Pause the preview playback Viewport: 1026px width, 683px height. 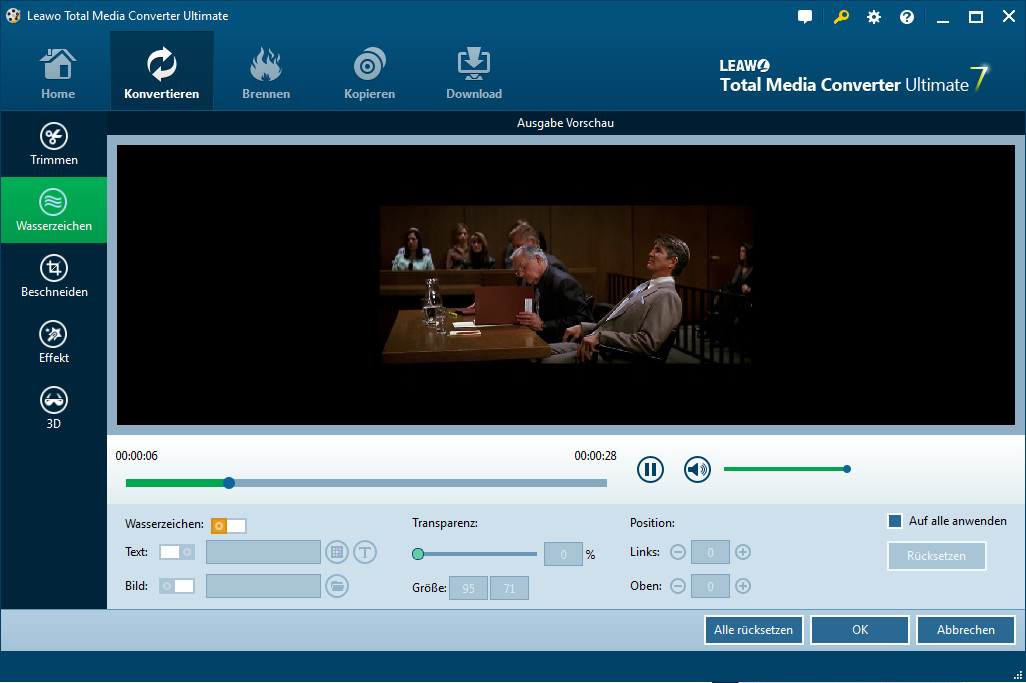coord(650,469)
